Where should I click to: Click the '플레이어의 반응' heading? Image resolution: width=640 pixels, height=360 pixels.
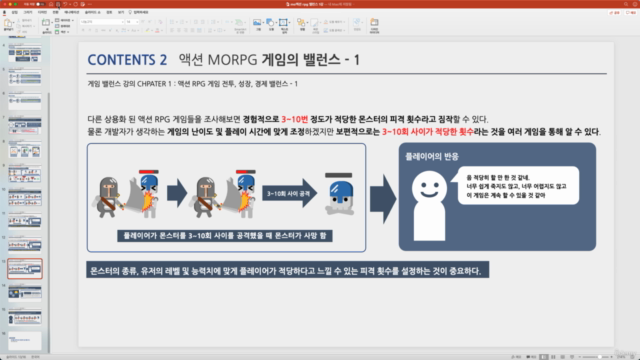(x=432, y=156)
